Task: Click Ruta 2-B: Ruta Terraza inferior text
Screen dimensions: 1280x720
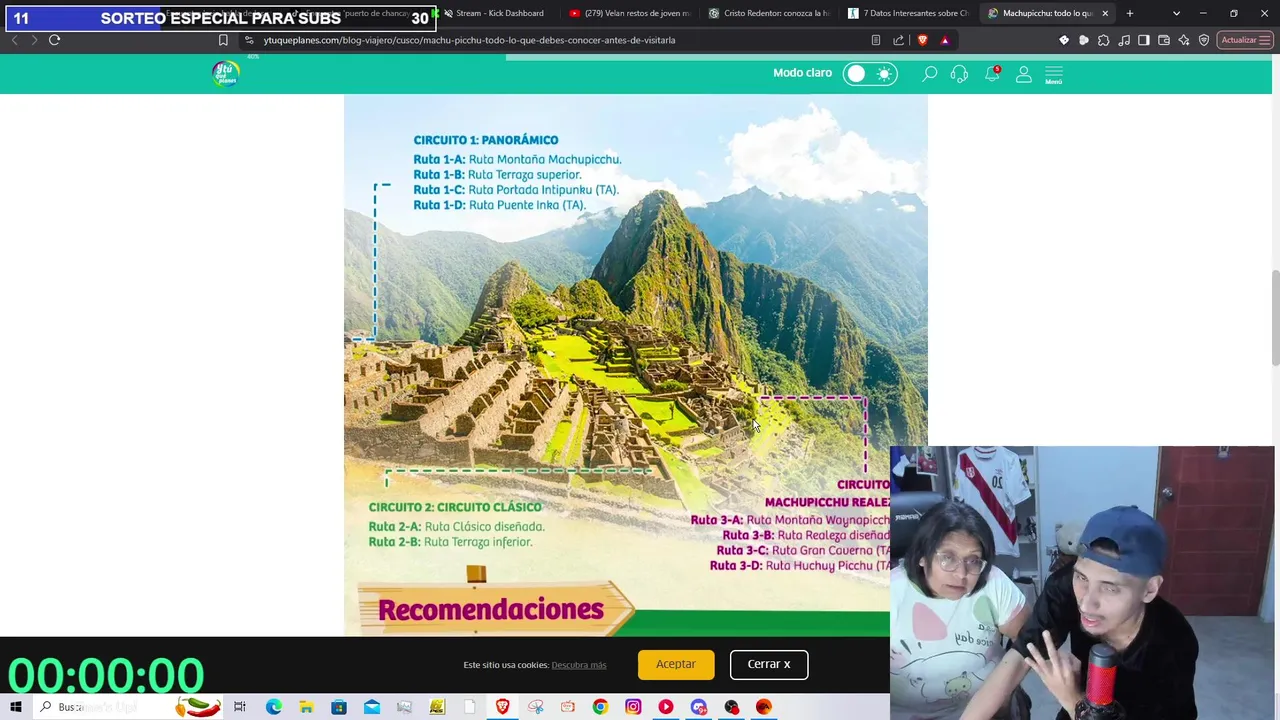Action: 450,542
